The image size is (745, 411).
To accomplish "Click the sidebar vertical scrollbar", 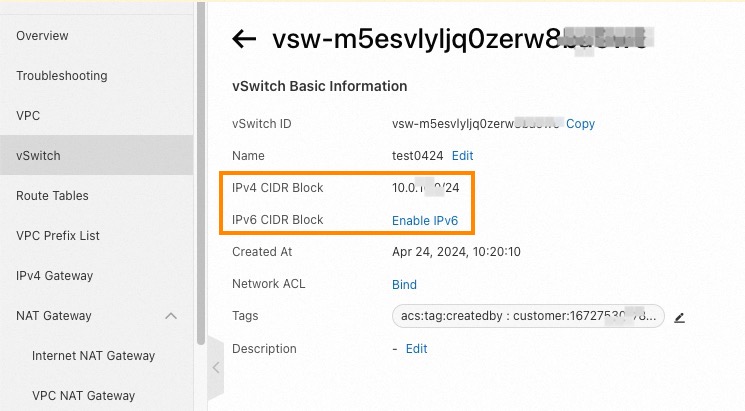I will click(x=201, y=173).
